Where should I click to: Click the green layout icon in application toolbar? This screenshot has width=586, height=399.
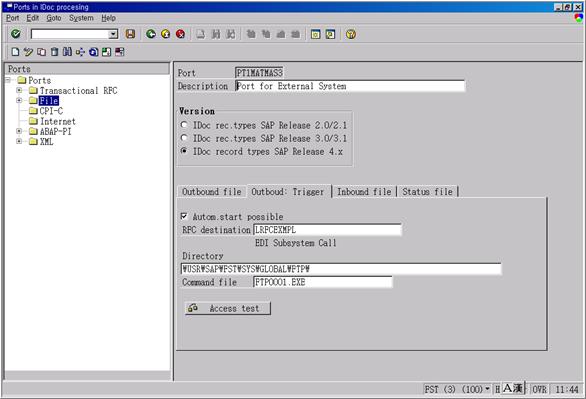107,52
